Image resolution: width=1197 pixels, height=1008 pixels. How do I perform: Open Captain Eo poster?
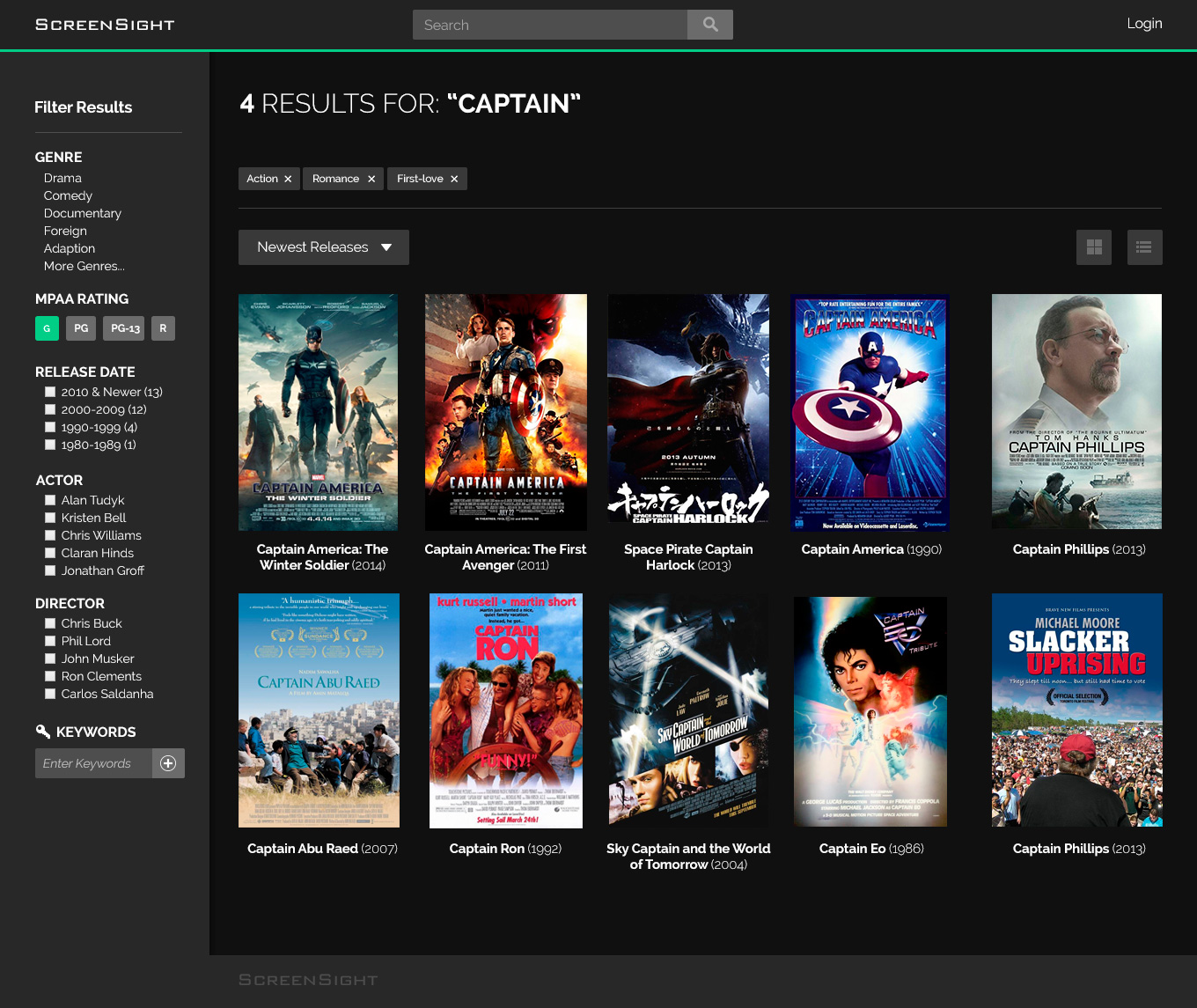click(x=870, y=710)
